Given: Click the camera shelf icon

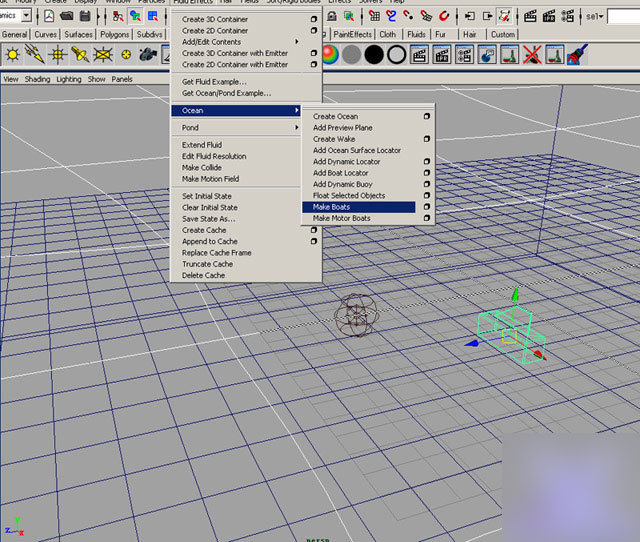Looking at the screenshot, I should coord(148,54).
